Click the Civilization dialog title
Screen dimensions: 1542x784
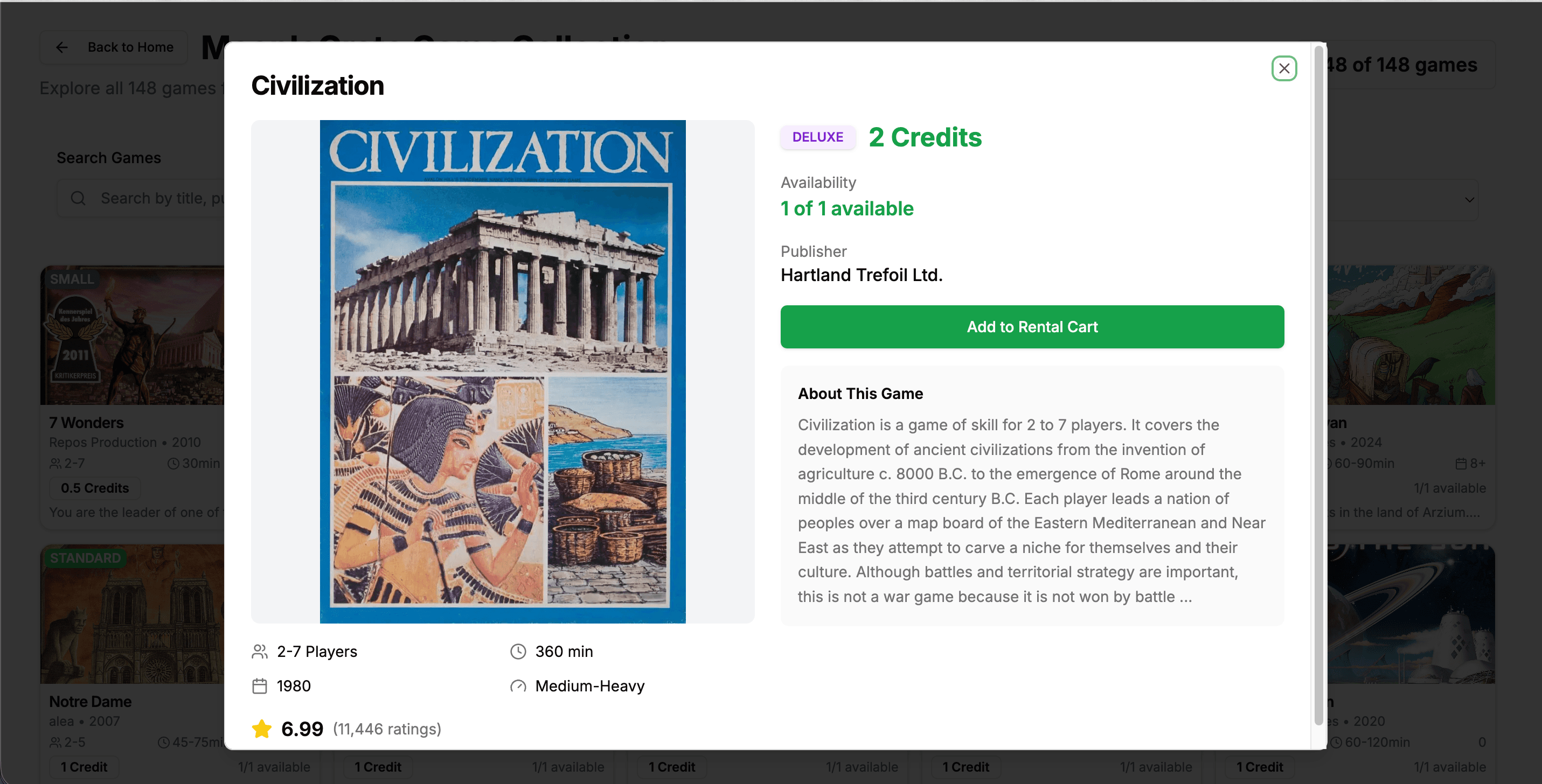coord(317,86)
